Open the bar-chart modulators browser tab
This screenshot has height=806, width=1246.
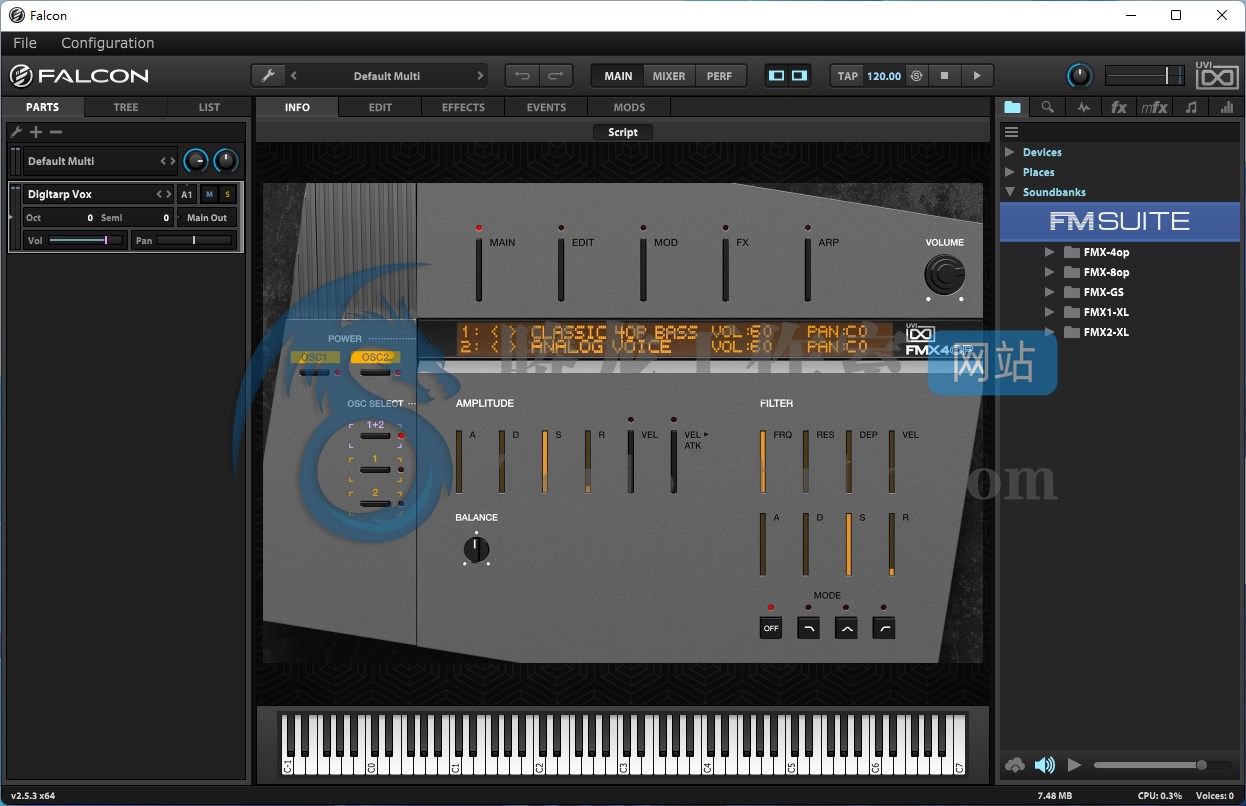(x=1227, y=107)
